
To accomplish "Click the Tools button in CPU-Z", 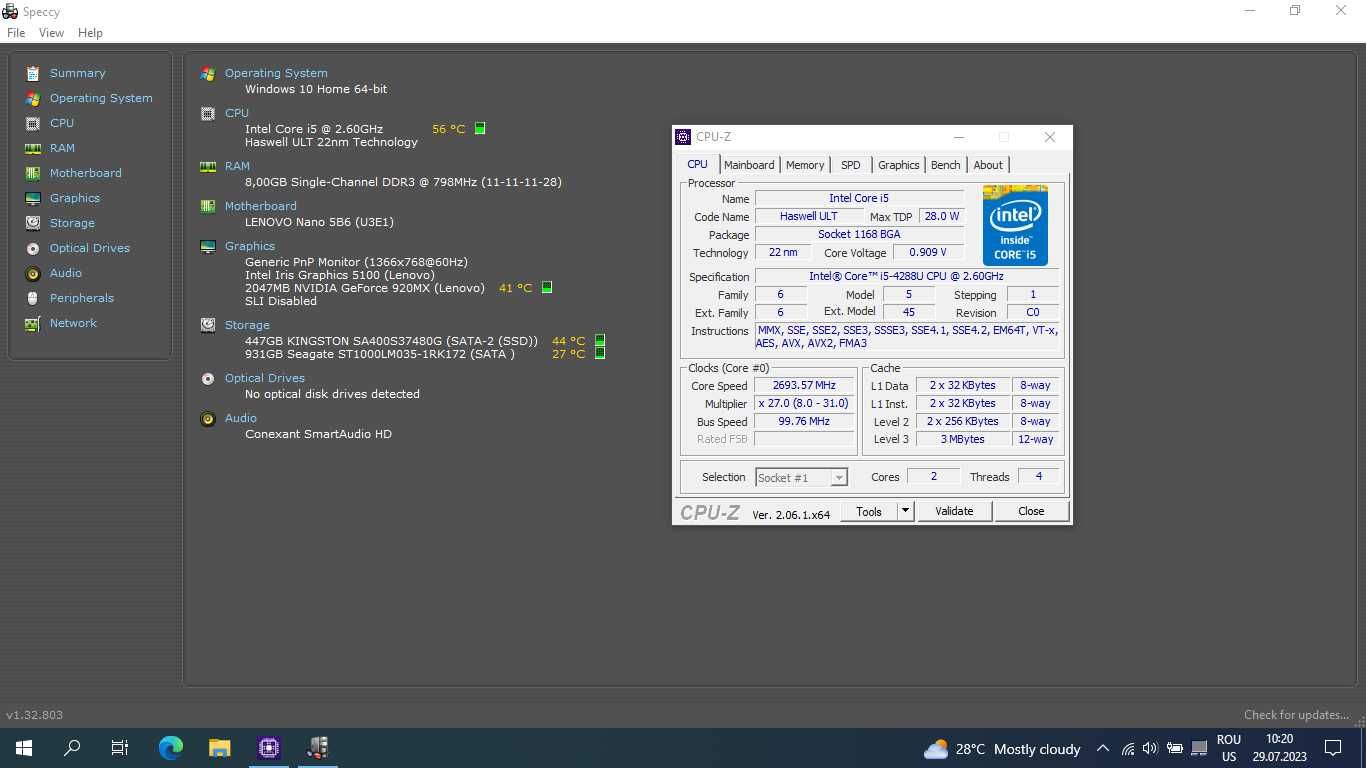I will click(x=869, y=511).
